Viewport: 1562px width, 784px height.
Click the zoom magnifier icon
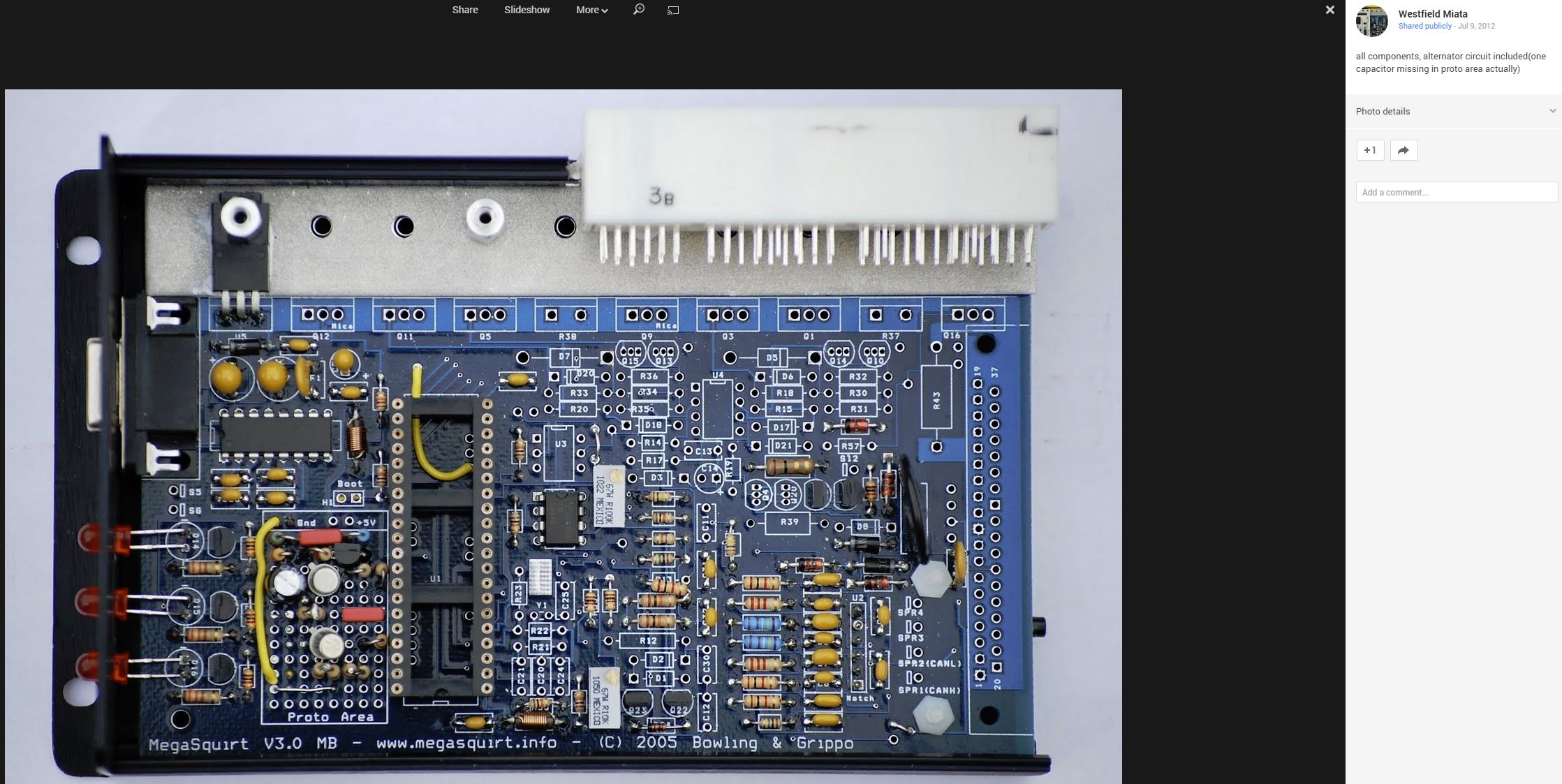coord(638,10)
